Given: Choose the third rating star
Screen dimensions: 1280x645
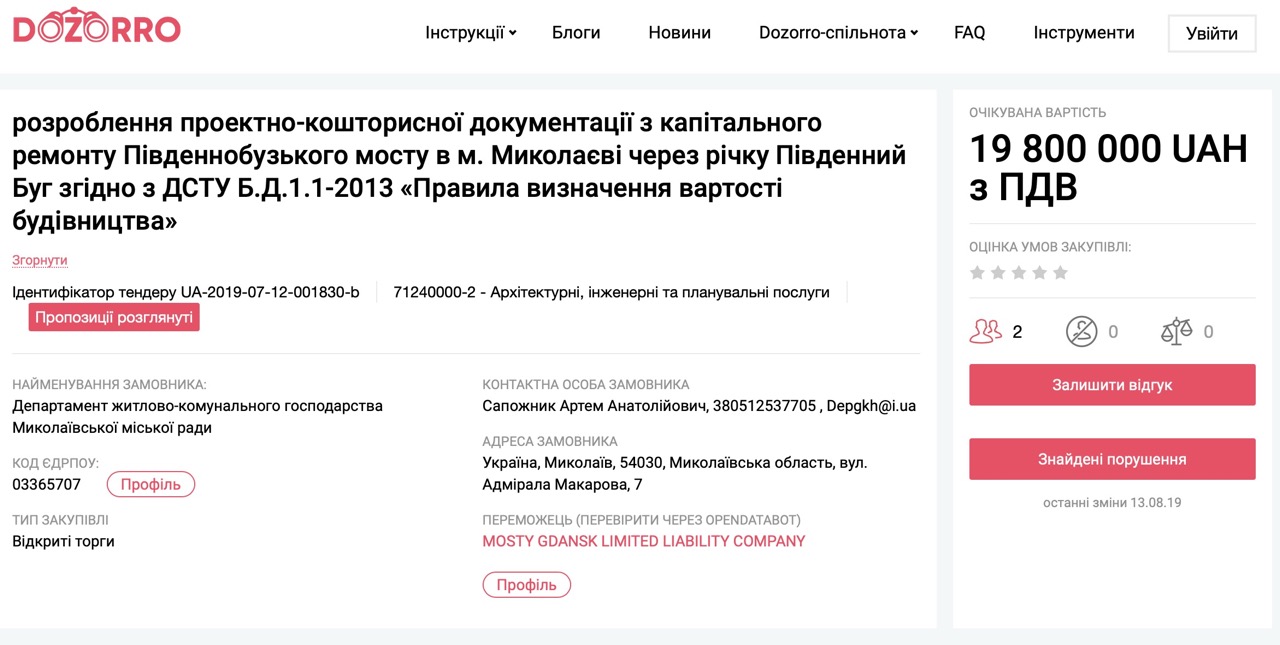Looking at the screenshot, I should pyautogui.click(x=1019, y=273).
